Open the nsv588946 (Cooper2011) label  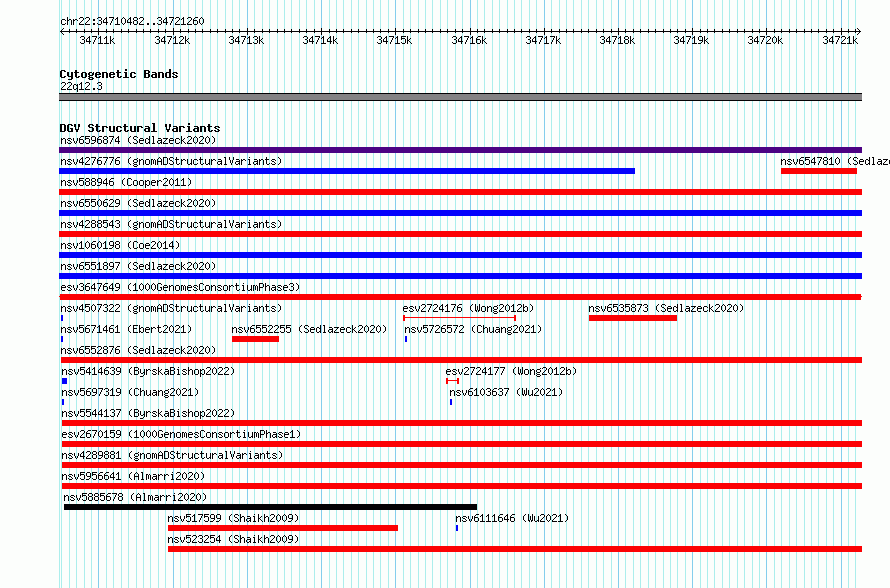(x=126, y=182)
